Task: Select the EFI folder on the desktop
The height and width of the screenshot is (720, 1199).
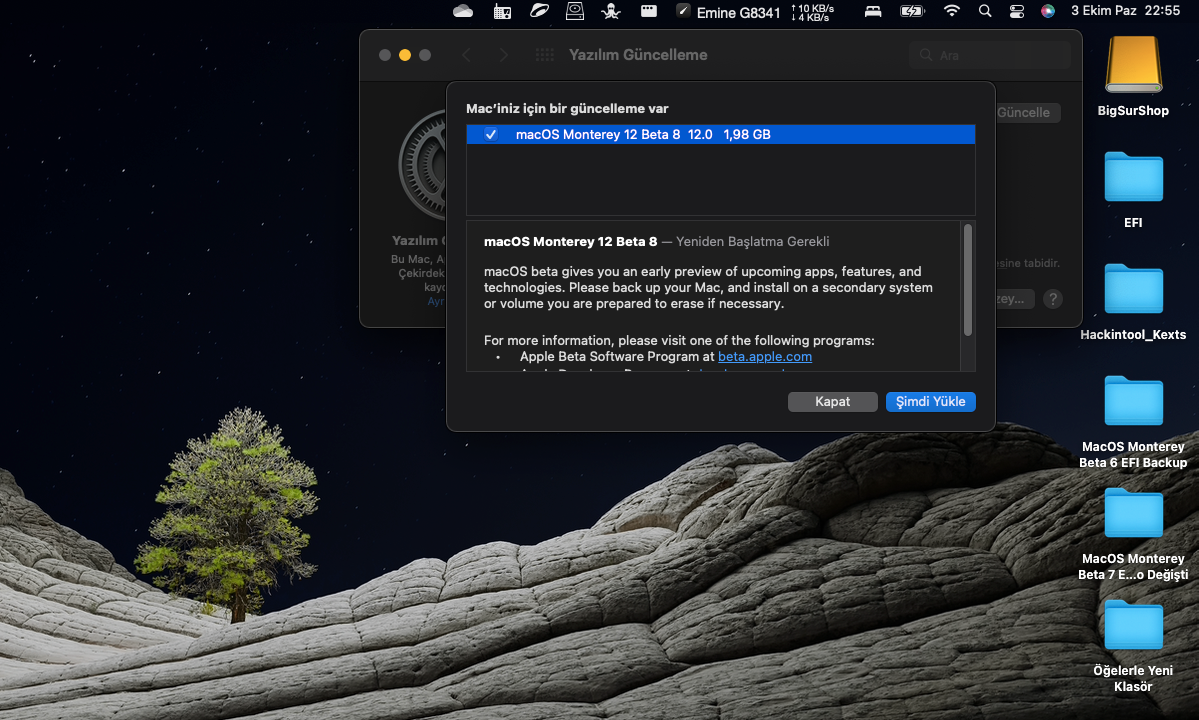Action: 1133,178
